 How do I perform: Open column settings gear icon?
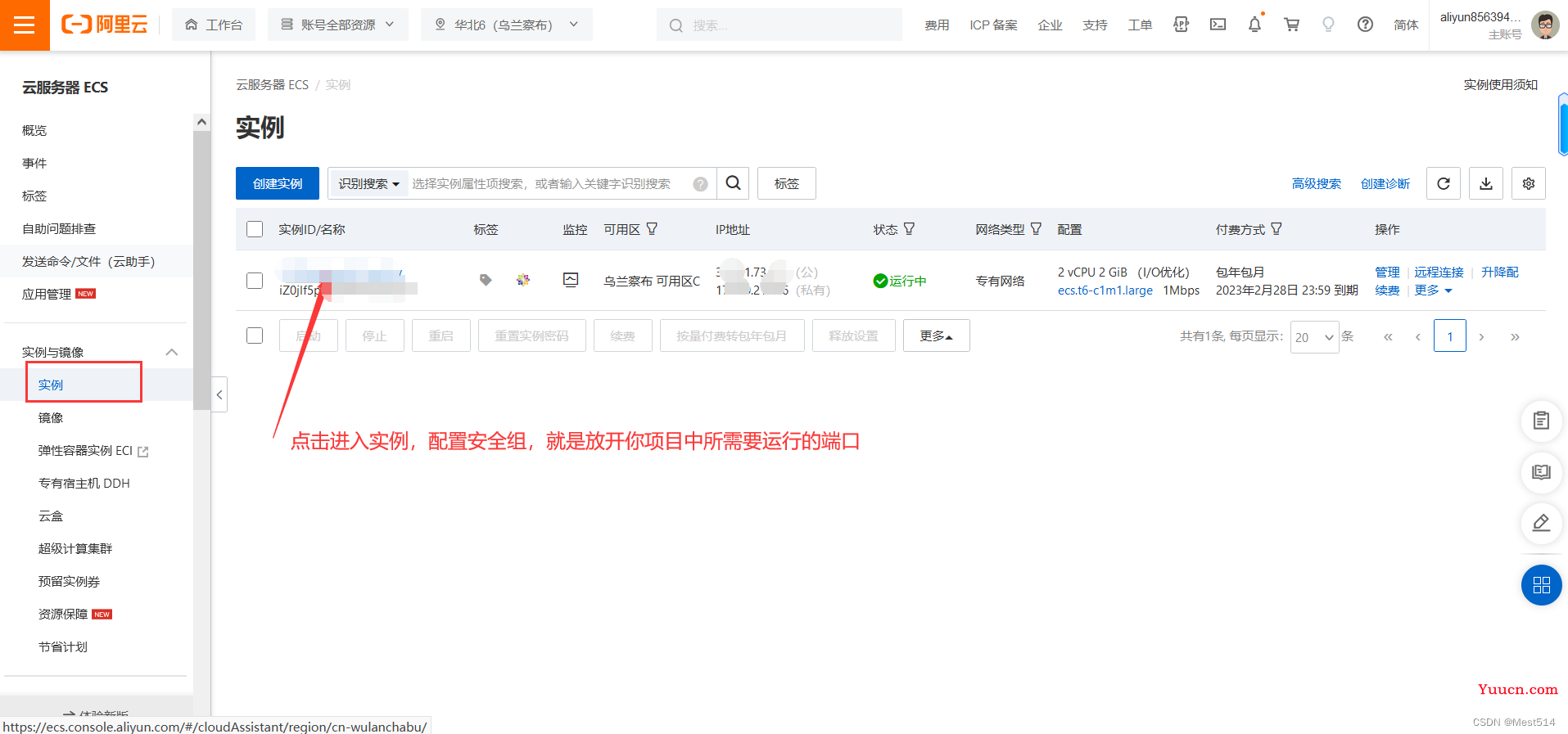point(1529,183)
